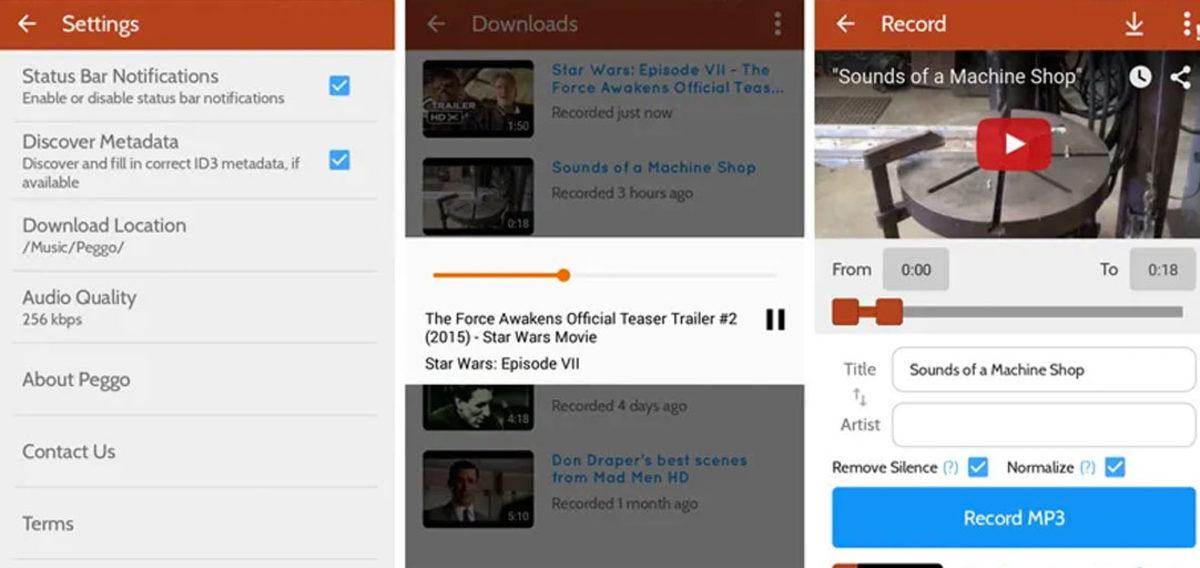Open the Star Wars Episode VII trailer thumbnail

(478, 98)
